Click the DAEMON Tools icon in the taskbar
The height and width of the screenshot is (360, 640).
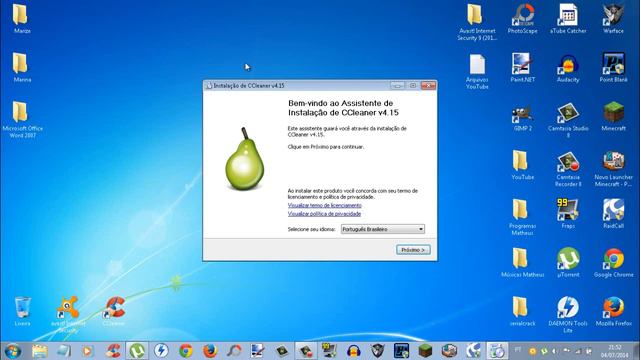161,351
